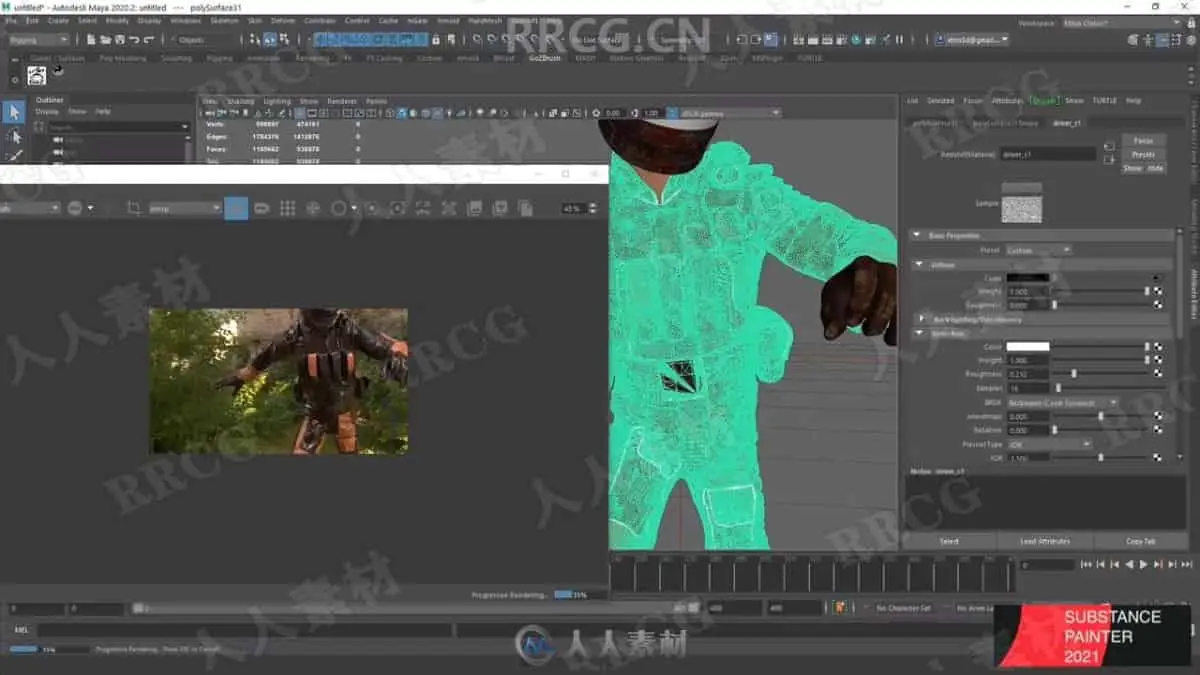Jump to the end of the playback range
1200x675 pixels.
(x=1186, y=565)
